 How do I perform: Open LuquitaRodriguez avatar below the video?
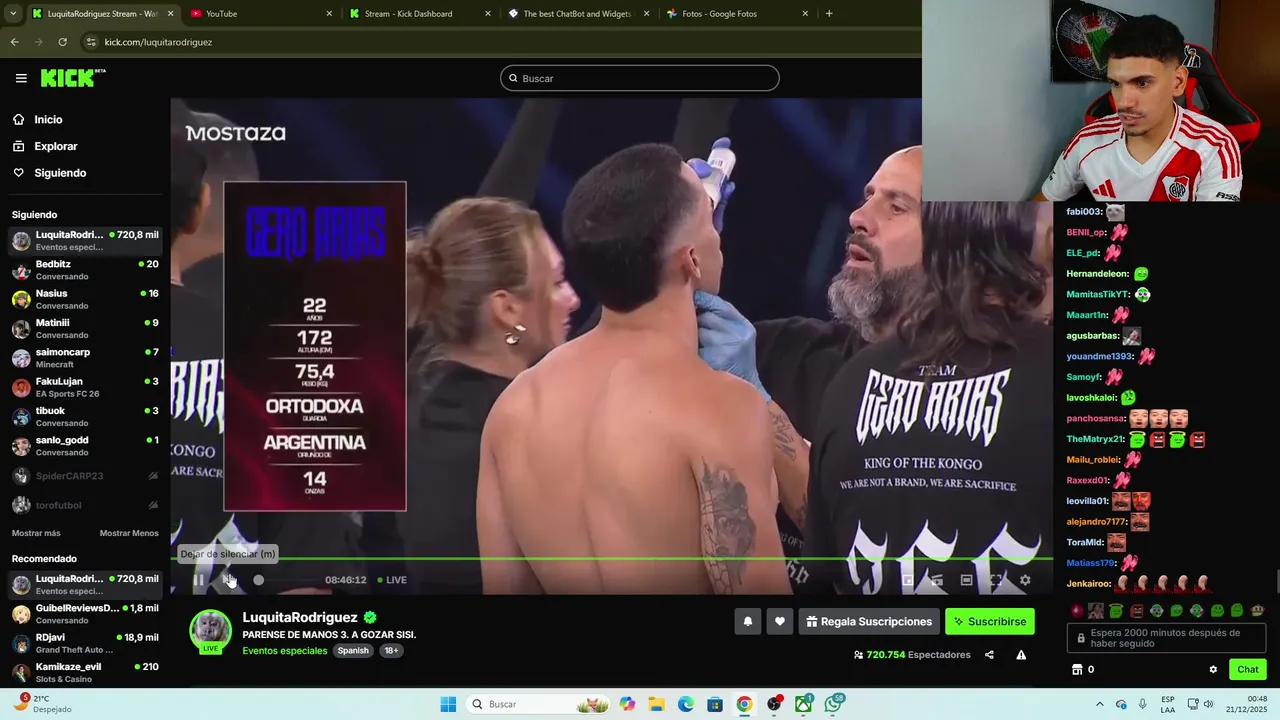click(x=210, y=631)
